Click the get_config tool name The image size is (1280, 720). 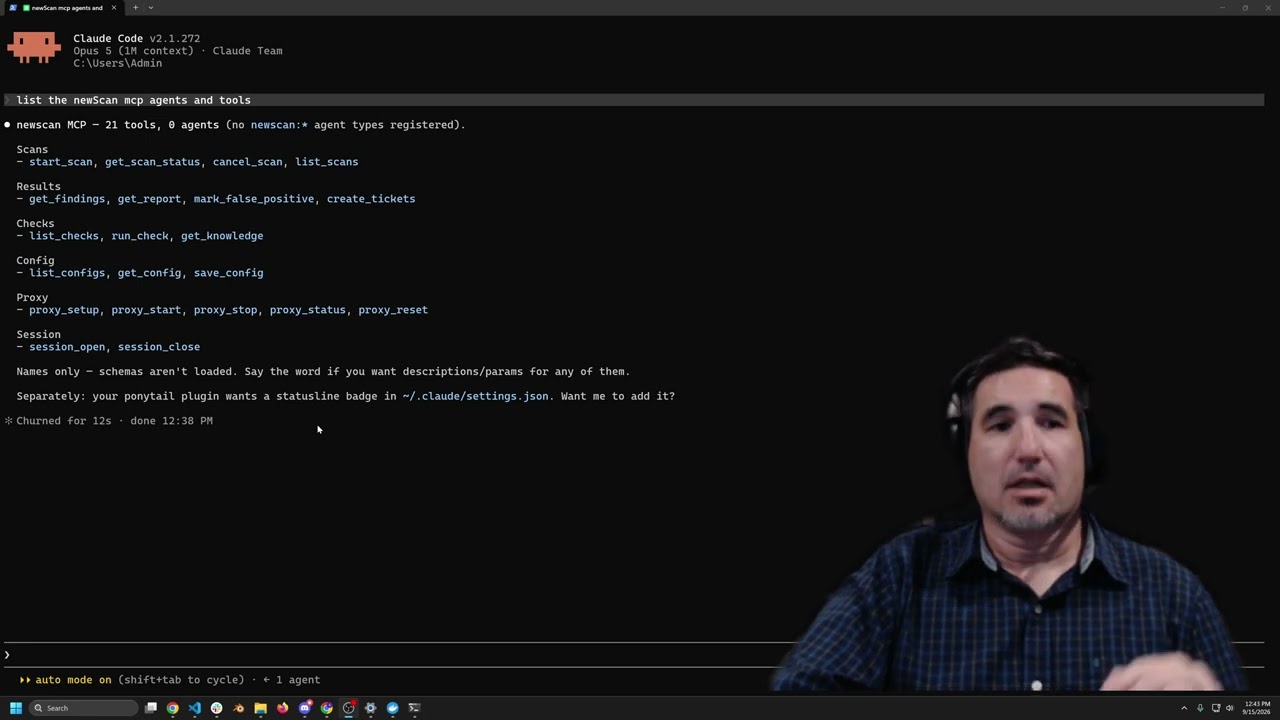149,273
